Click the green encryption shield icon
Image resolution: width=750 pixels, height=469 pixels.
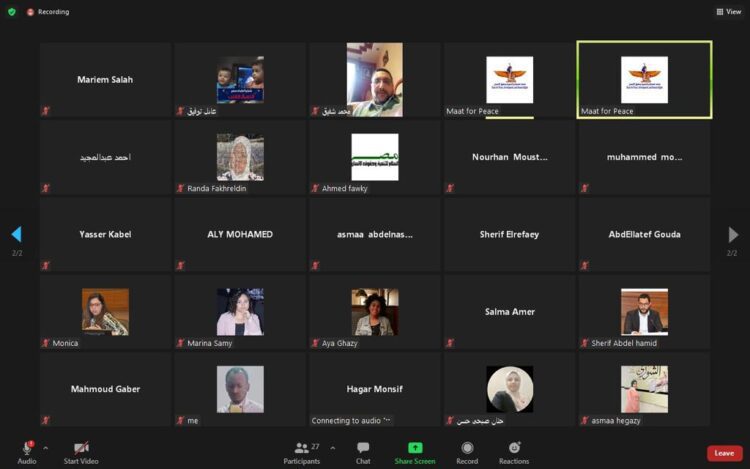coord(12,12)
